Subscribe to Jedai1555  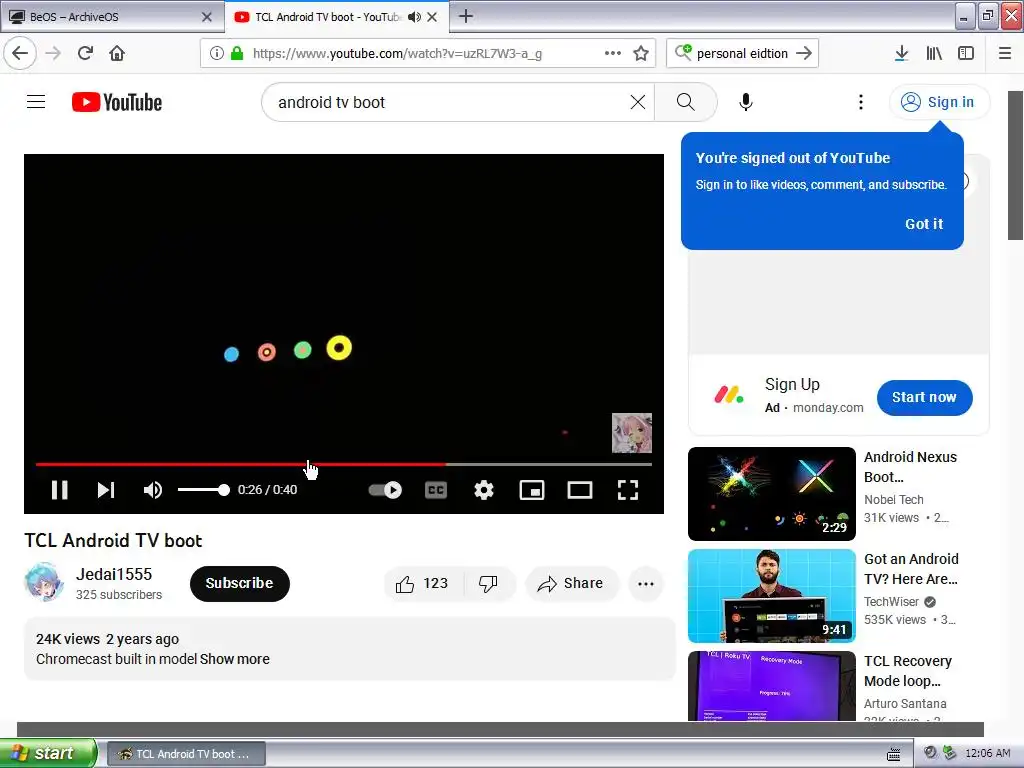pyautogui.click(x=240, y=583)
